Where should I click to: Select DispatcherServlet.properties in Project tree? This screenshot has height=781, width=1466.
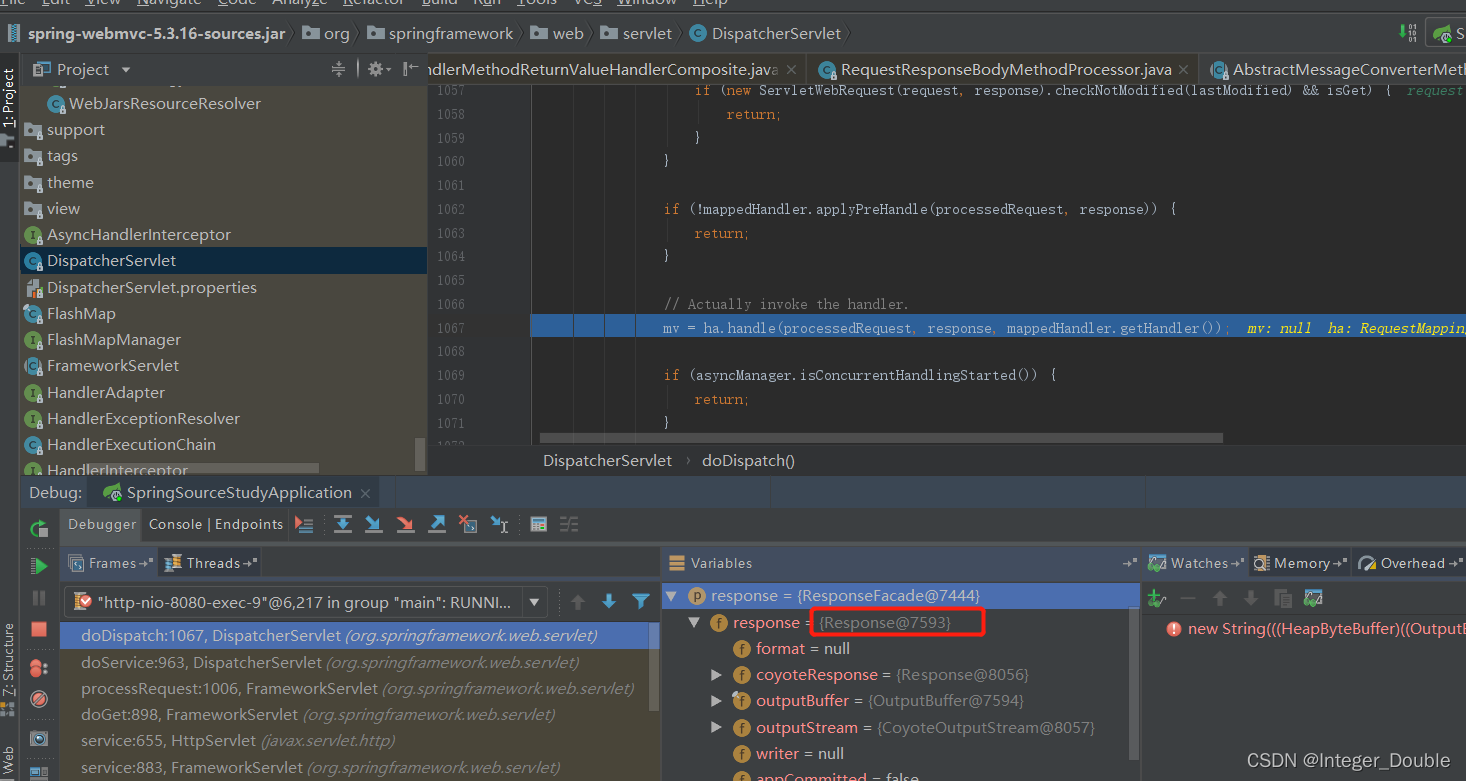click(152, 287)
